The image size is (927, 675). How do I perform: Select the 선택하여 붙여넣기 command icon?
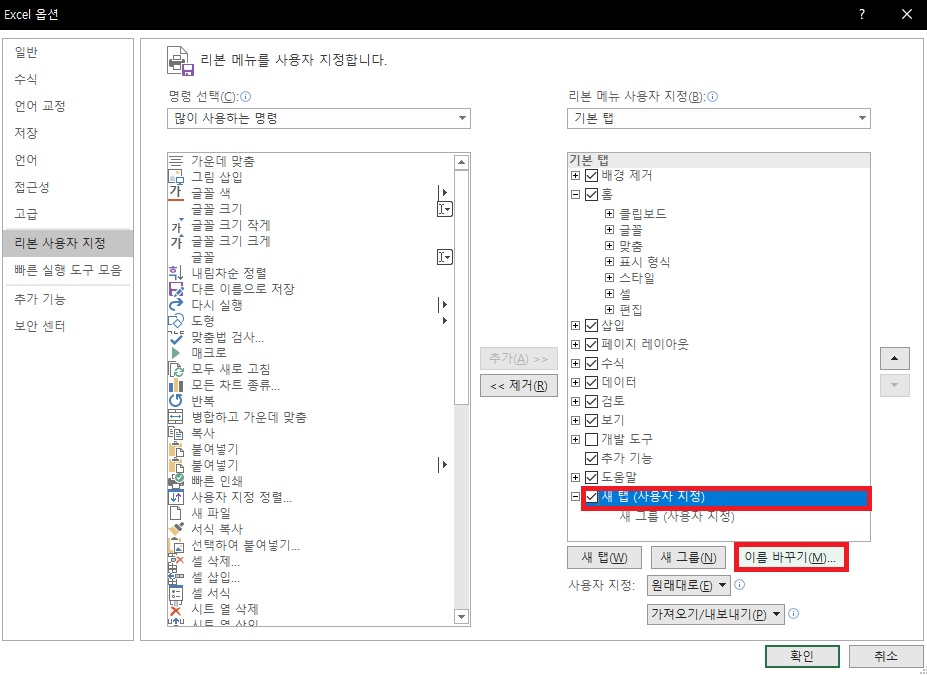[x=176, y=545]
